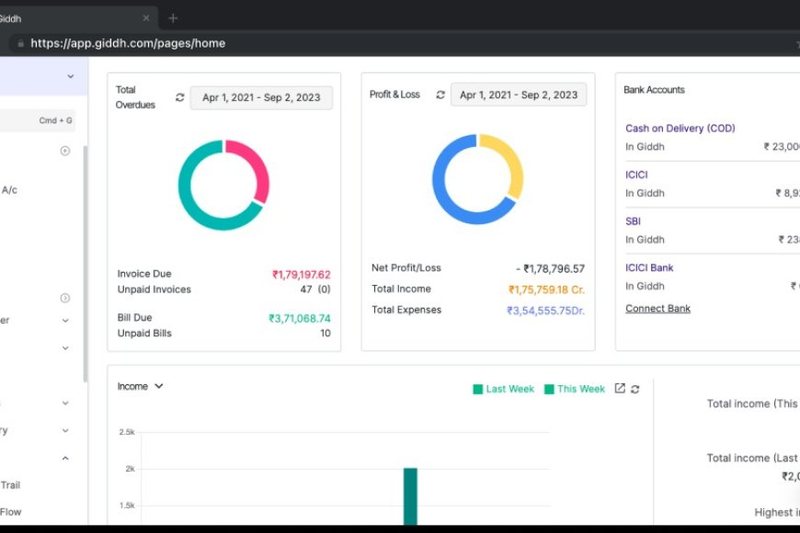This screenshot has width=800, height=533.
Task: Open the A/c sidebar item
Action: click(x=9, y=190)
